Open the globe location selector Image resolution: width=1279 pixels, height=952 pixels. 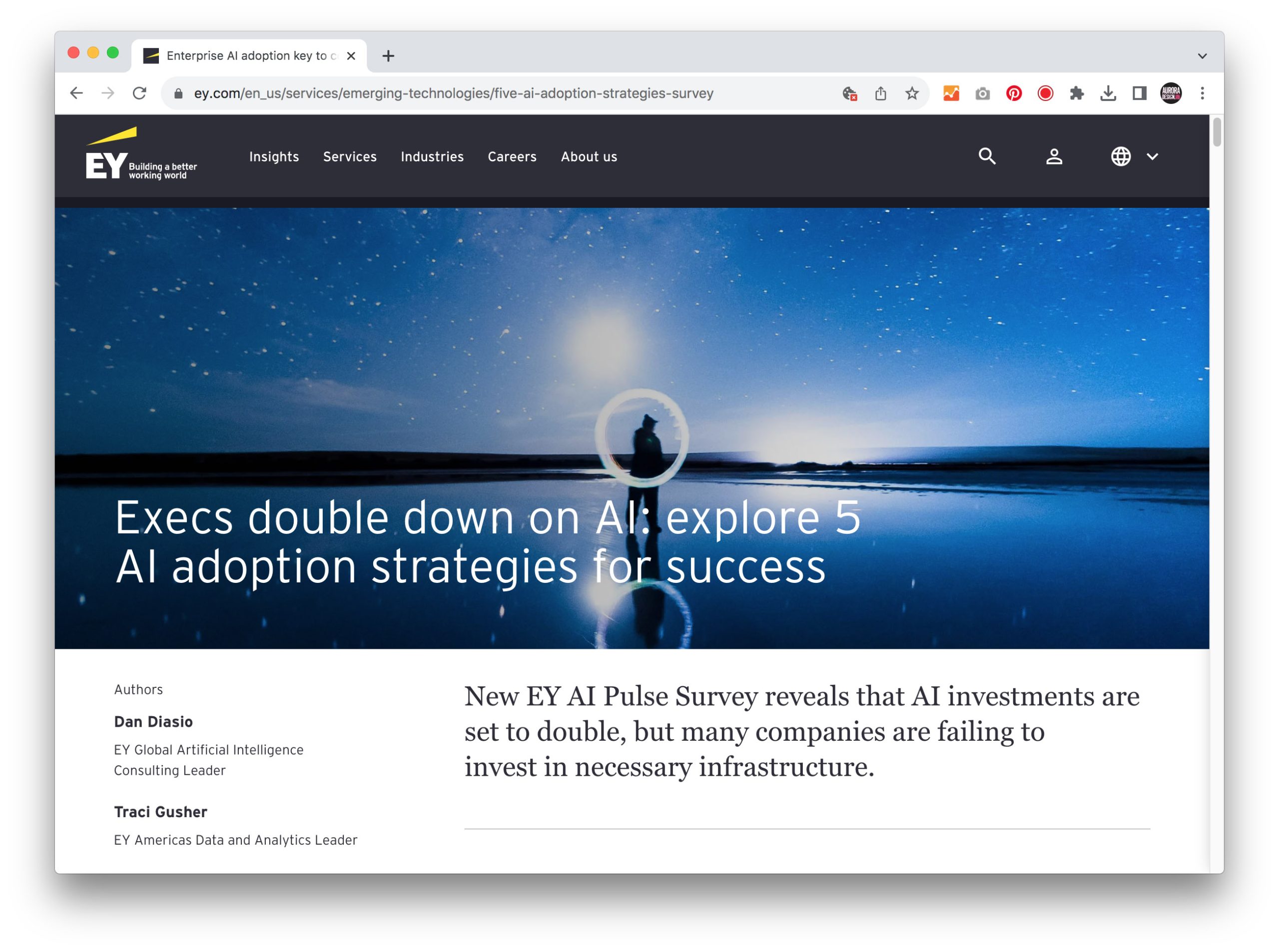tap(1121, 156)
